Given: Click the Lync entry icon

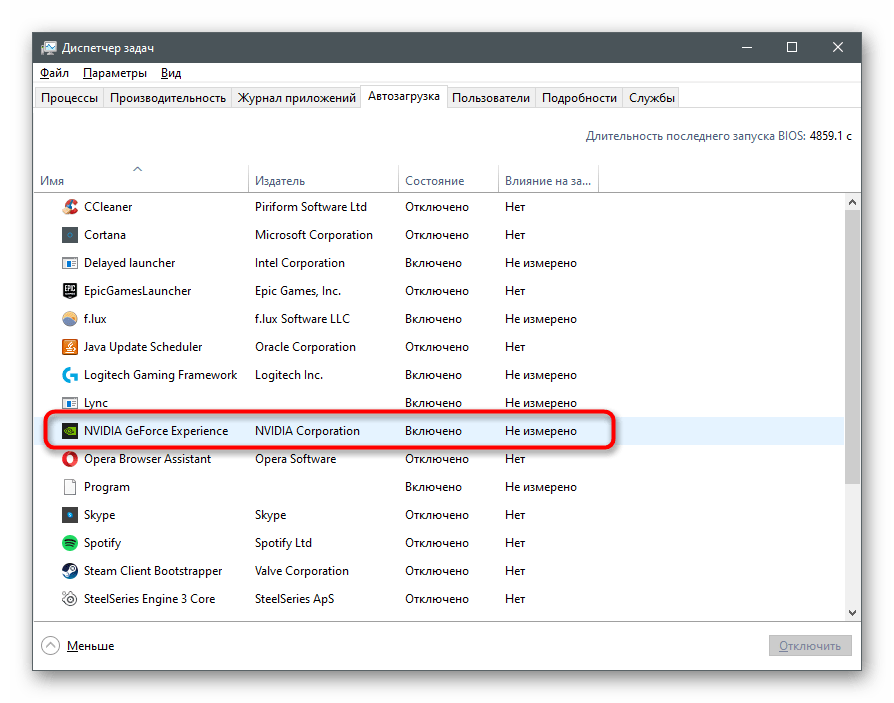Looking at the screenshot, I should (70, 403).
